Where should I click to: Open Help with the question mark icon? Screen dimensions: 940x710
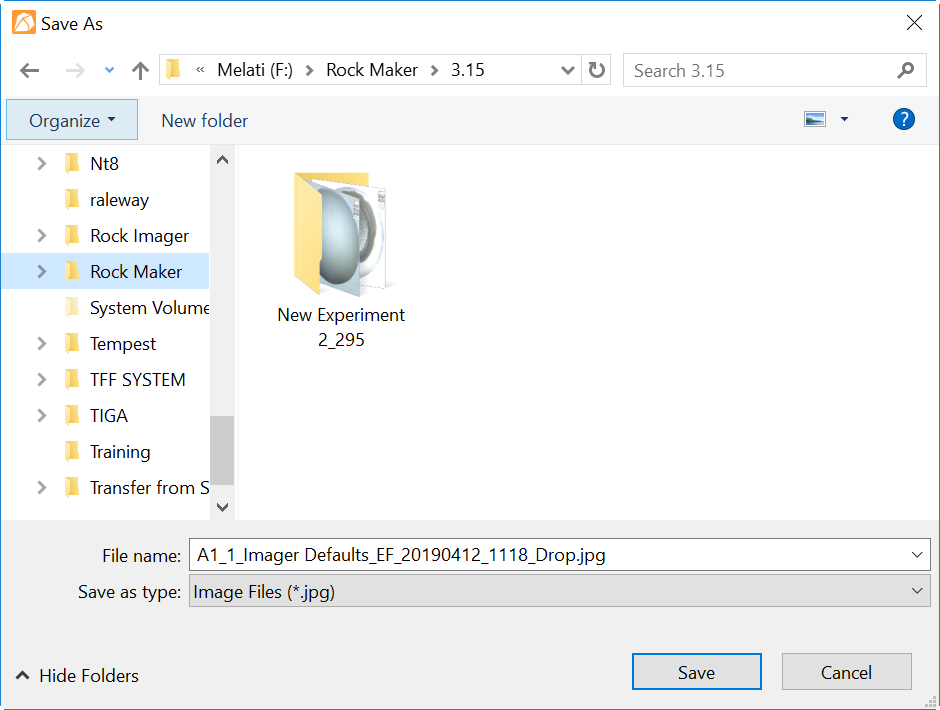(x=903, y=119)
